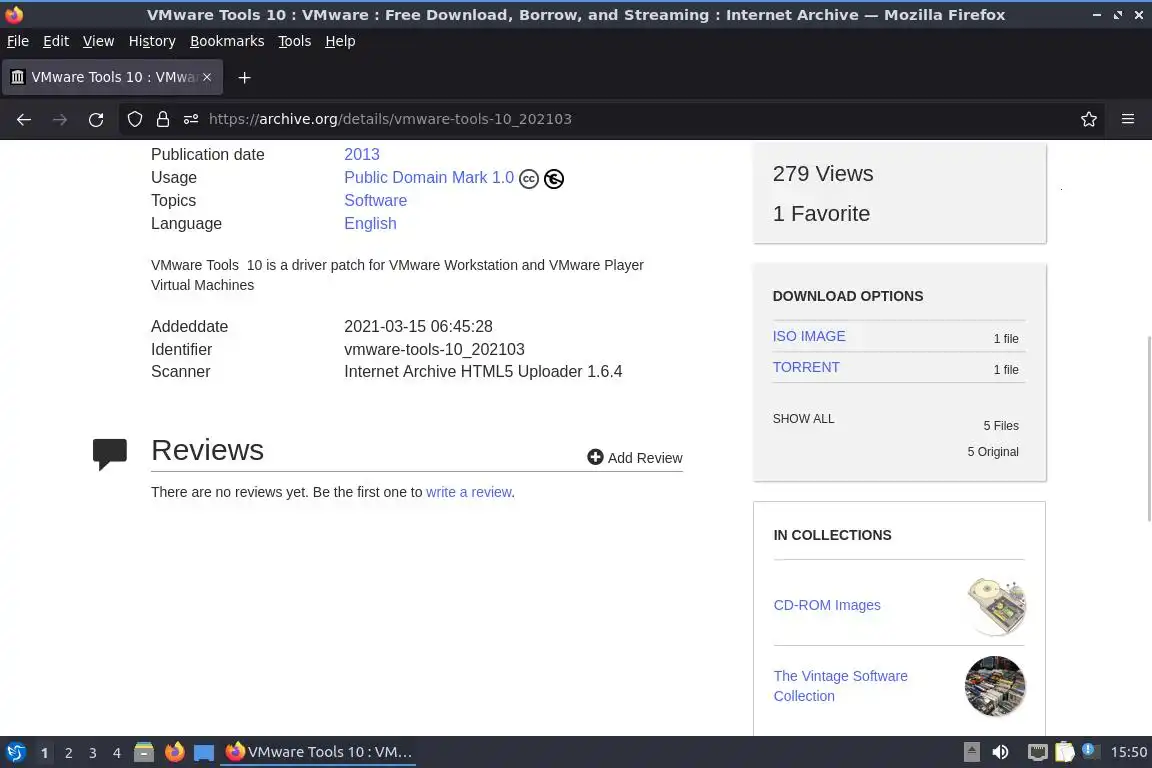Open the Public Domain Mark 1.0 link
Viewport: 1152px width, 768px height.
[429, 177]
